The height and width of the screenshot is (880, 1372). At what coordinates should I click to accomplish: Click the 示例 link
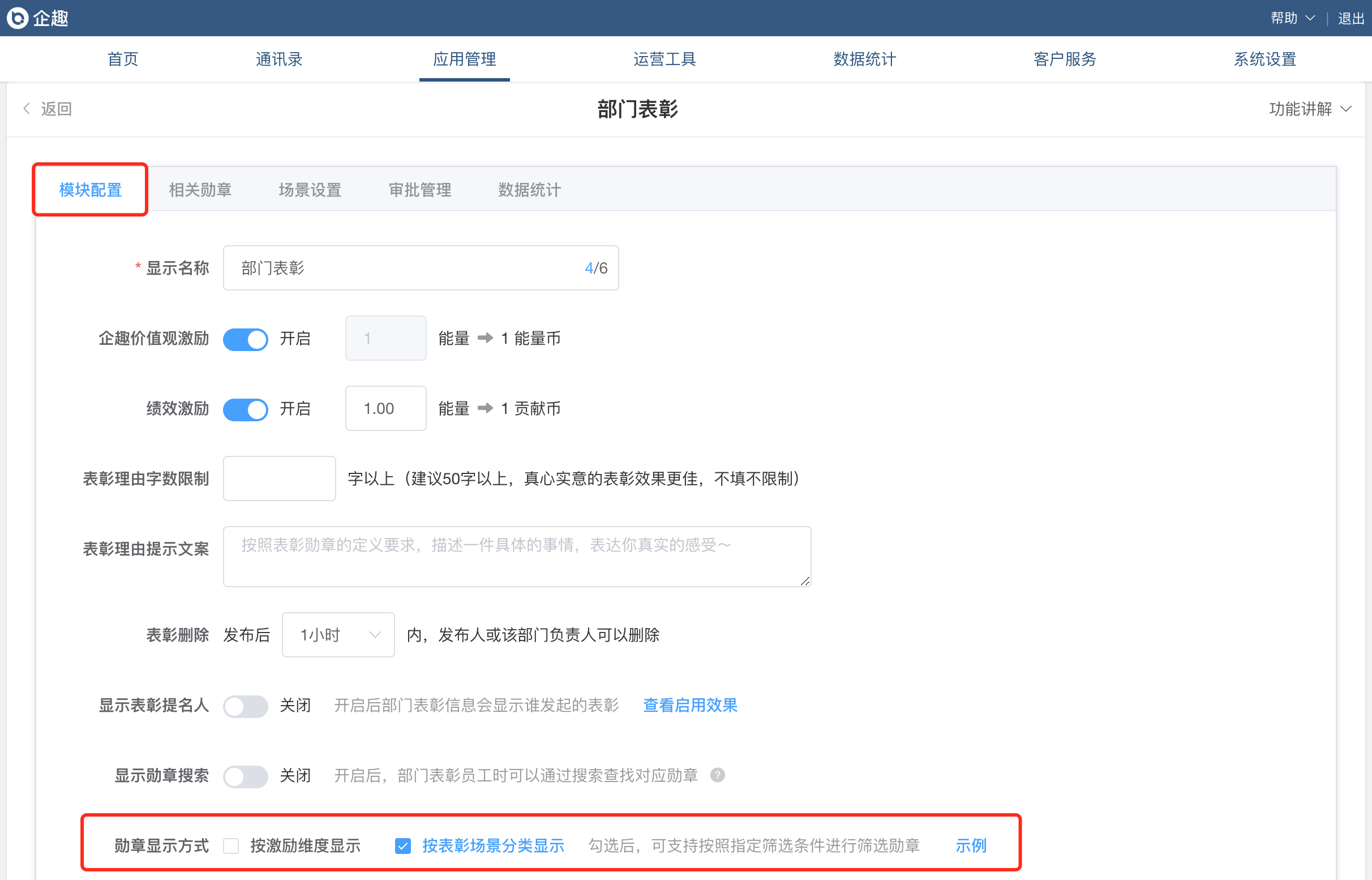pyautogui.click(x=971, y=845)
